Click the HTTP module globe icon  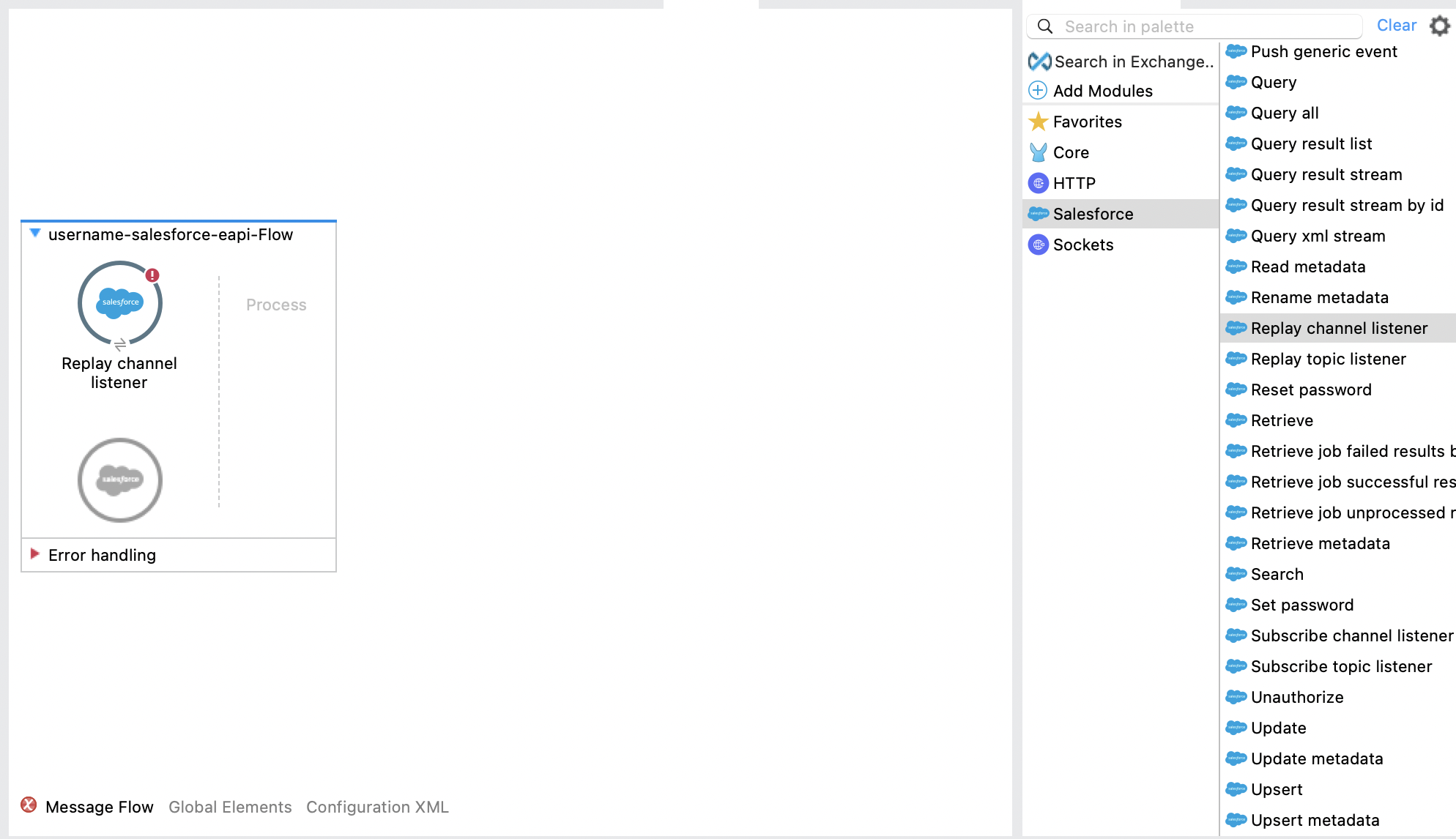(1039, 183)
